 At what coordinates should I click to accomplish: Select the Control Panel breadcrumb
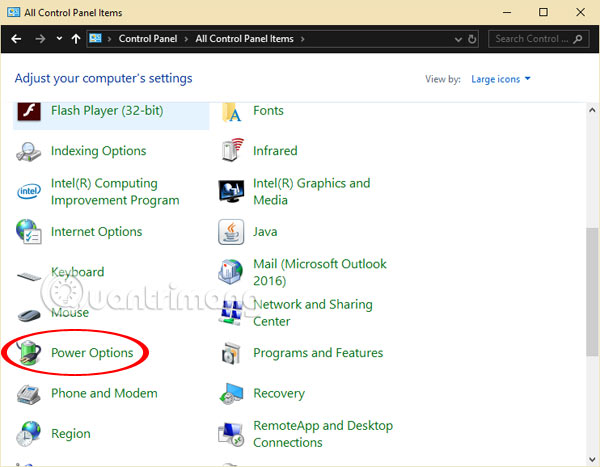click(x=148, y=39)
